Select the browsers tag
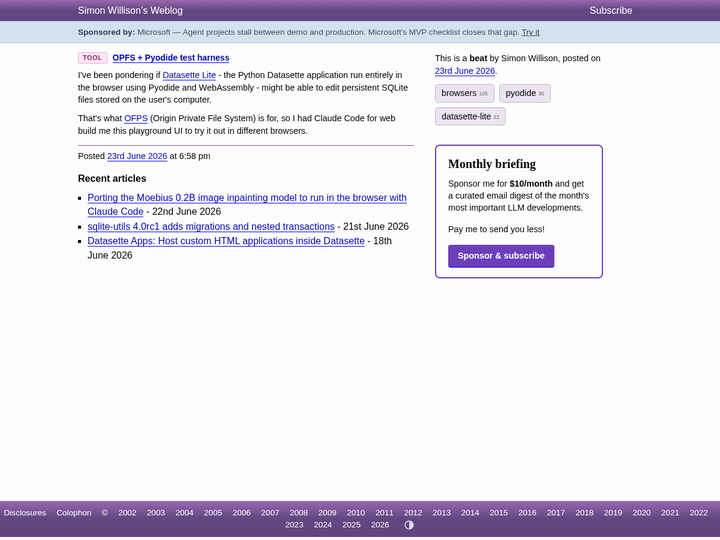 [464, 93]
